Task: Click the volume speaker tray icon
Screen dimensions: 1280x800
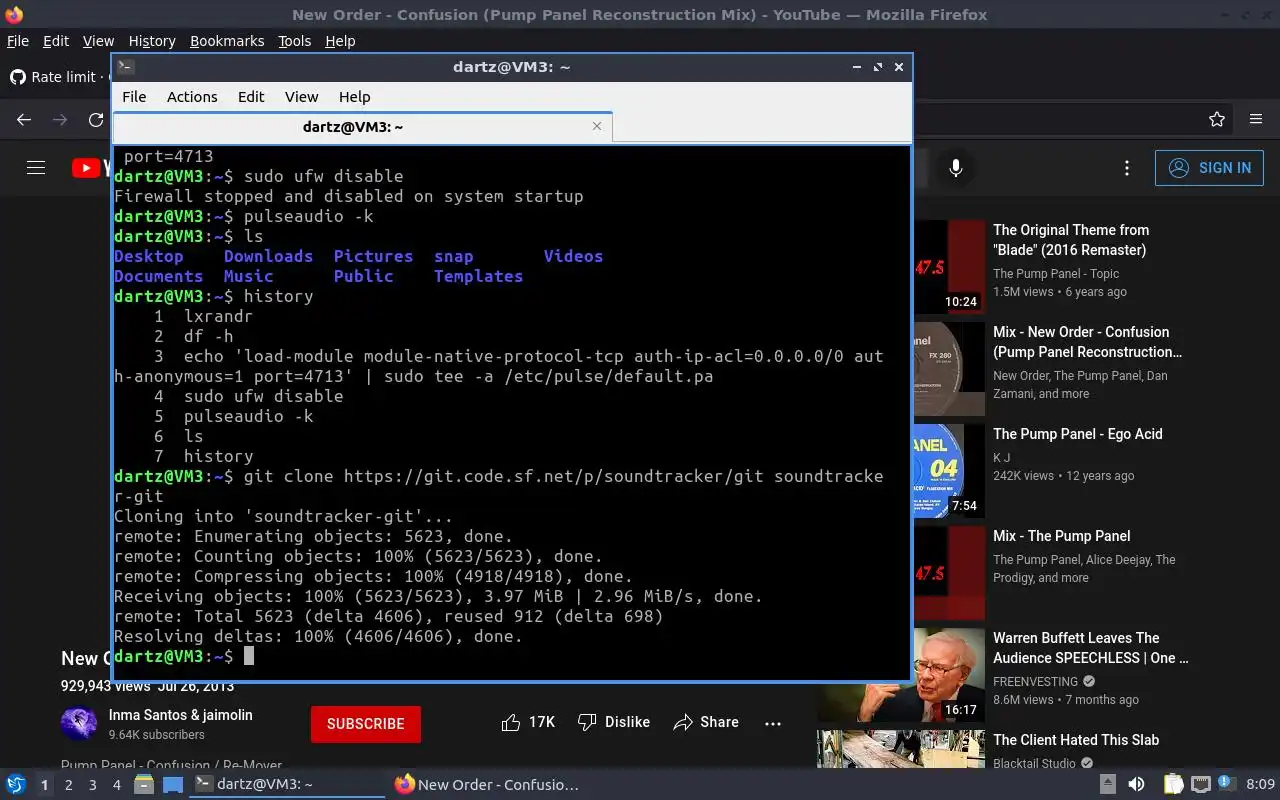Action: 1136,785
